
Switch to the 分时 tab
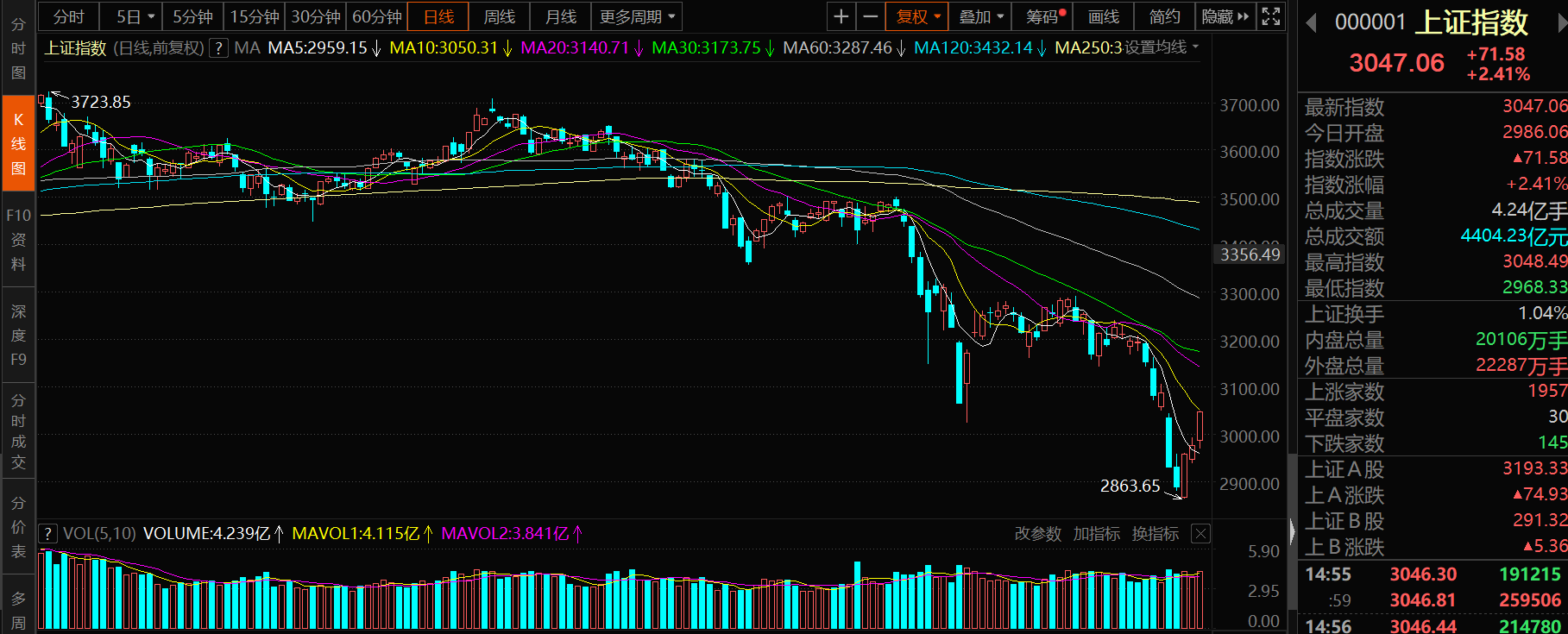(x=69, y=16)
